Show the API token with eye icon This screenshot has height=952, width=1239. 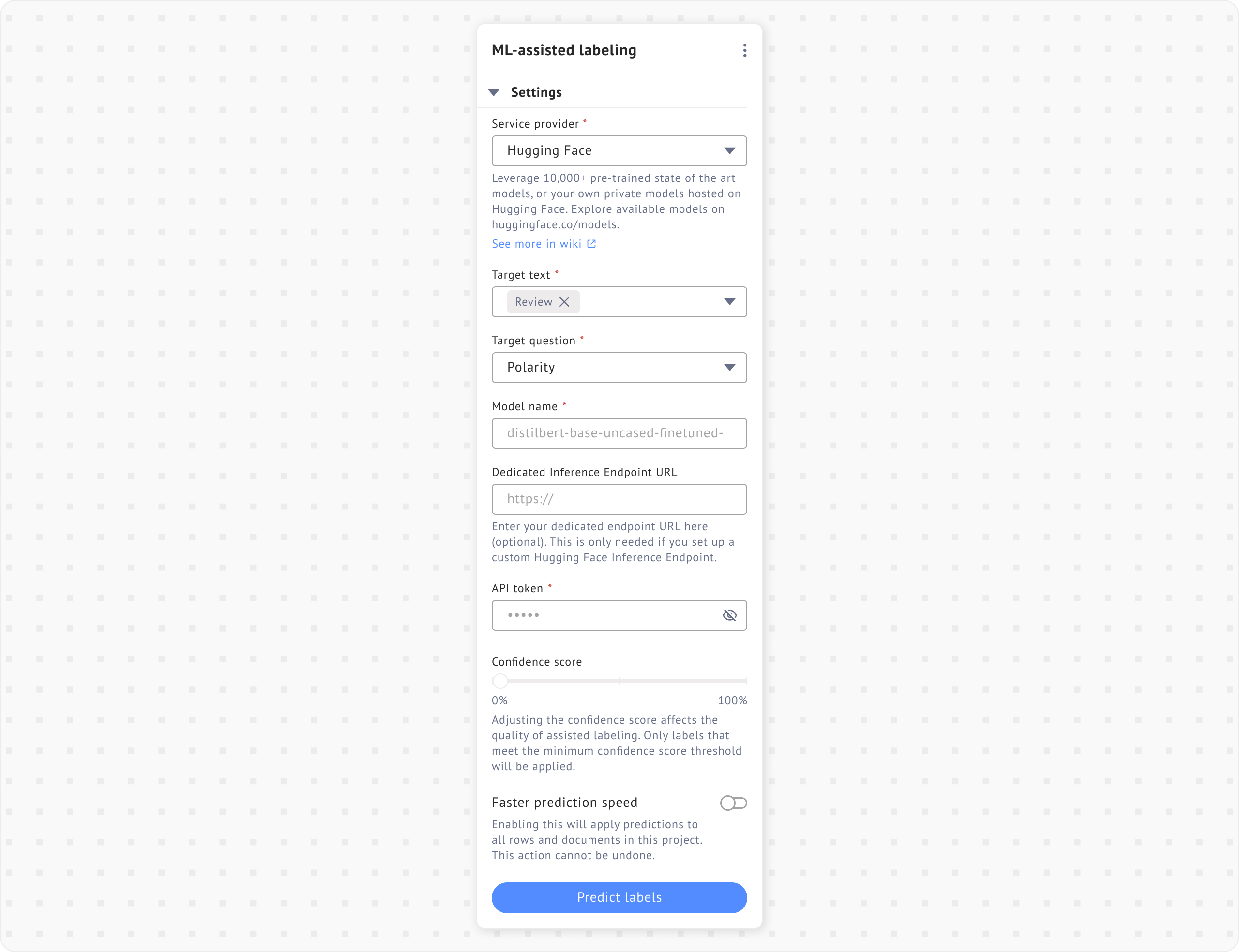[x=729, y=615]
